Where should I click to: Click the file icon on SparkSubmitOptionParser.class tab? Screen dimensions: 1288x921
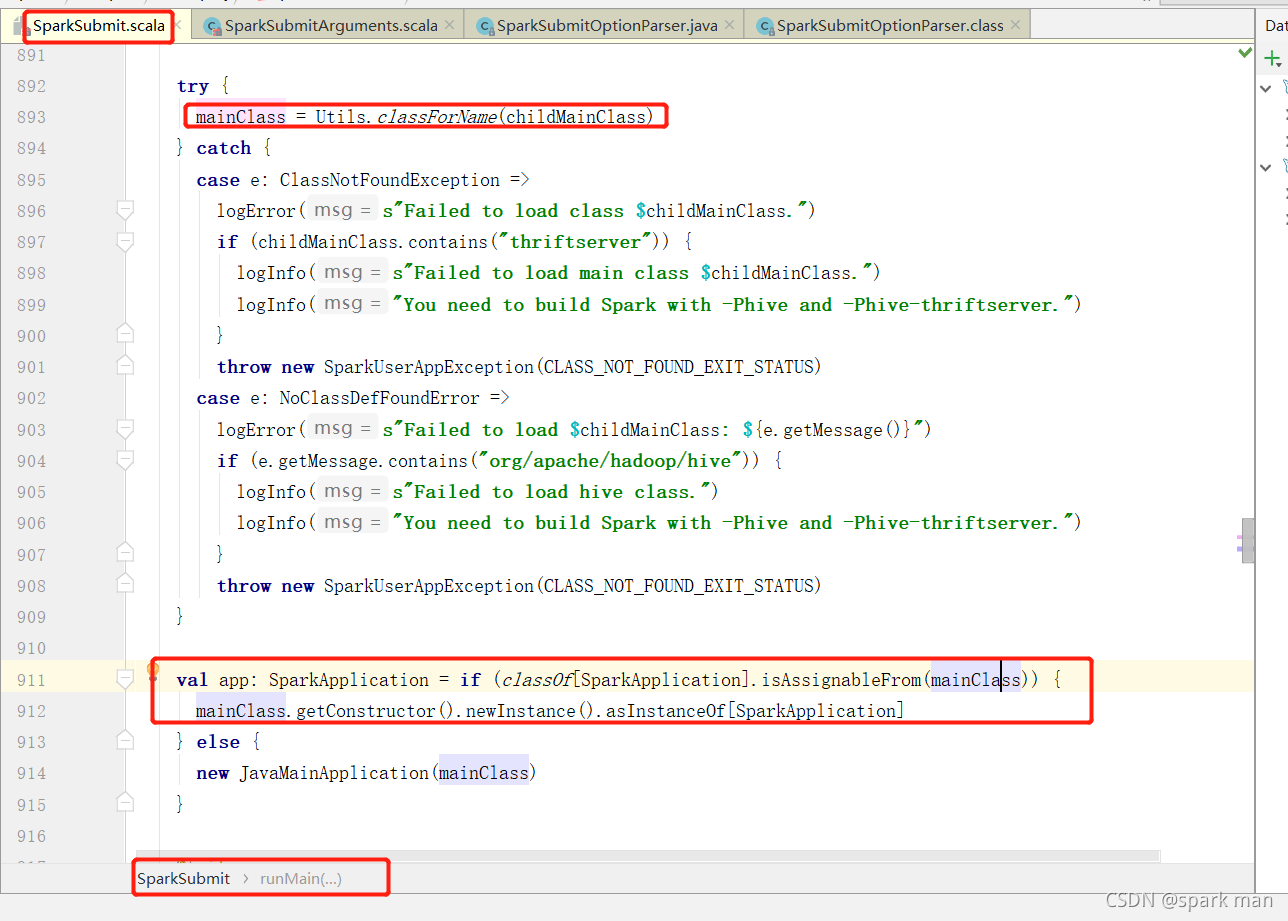pyautogui.click(x=765, y=26)
